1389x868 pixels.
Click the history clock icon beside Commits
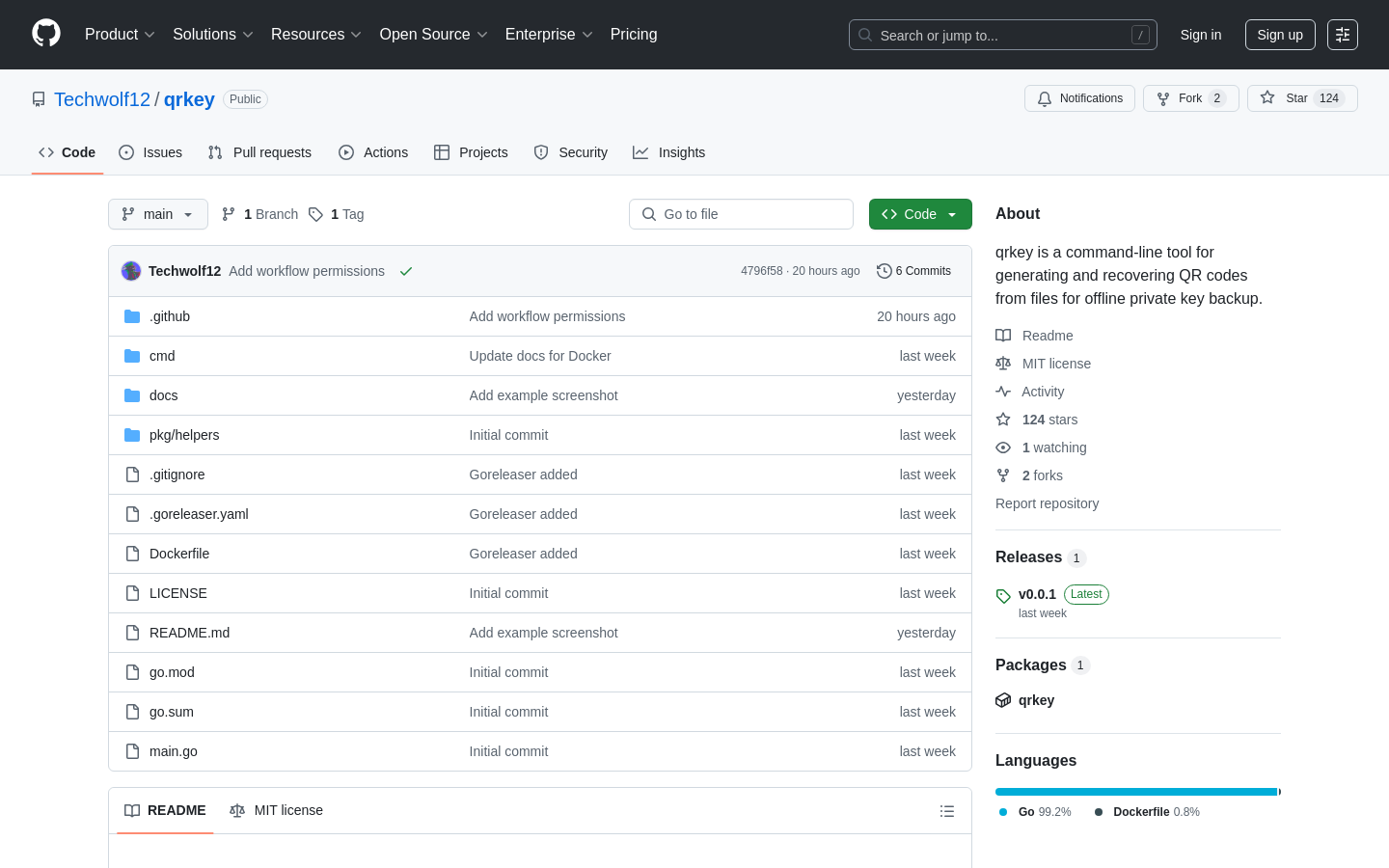884,271
